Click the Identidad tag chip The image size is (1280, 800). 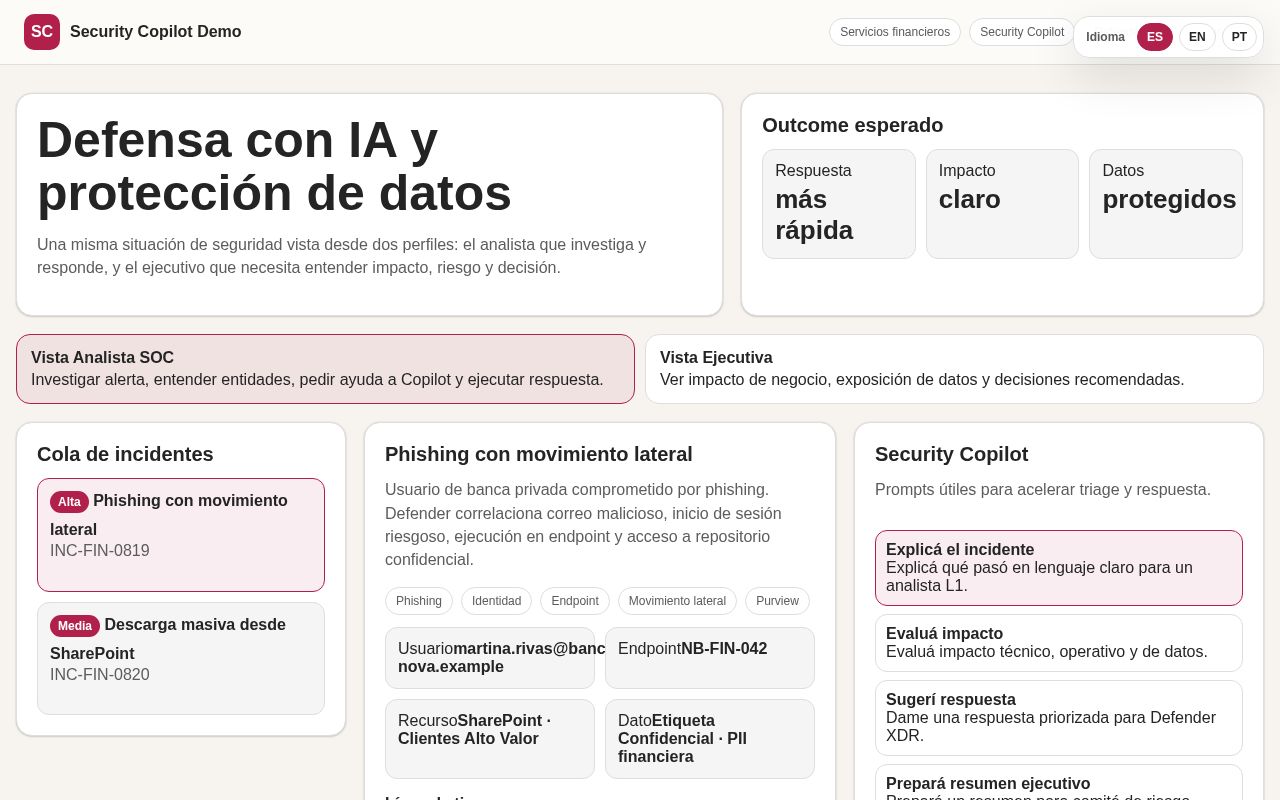click(496, 601)
